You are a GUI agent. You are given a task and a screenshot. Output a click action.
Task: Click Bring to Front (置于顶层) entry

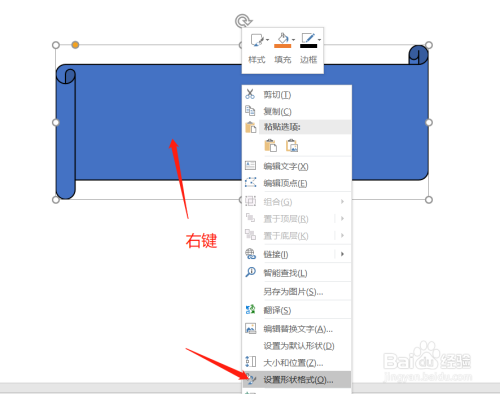(x=297, y=219)
